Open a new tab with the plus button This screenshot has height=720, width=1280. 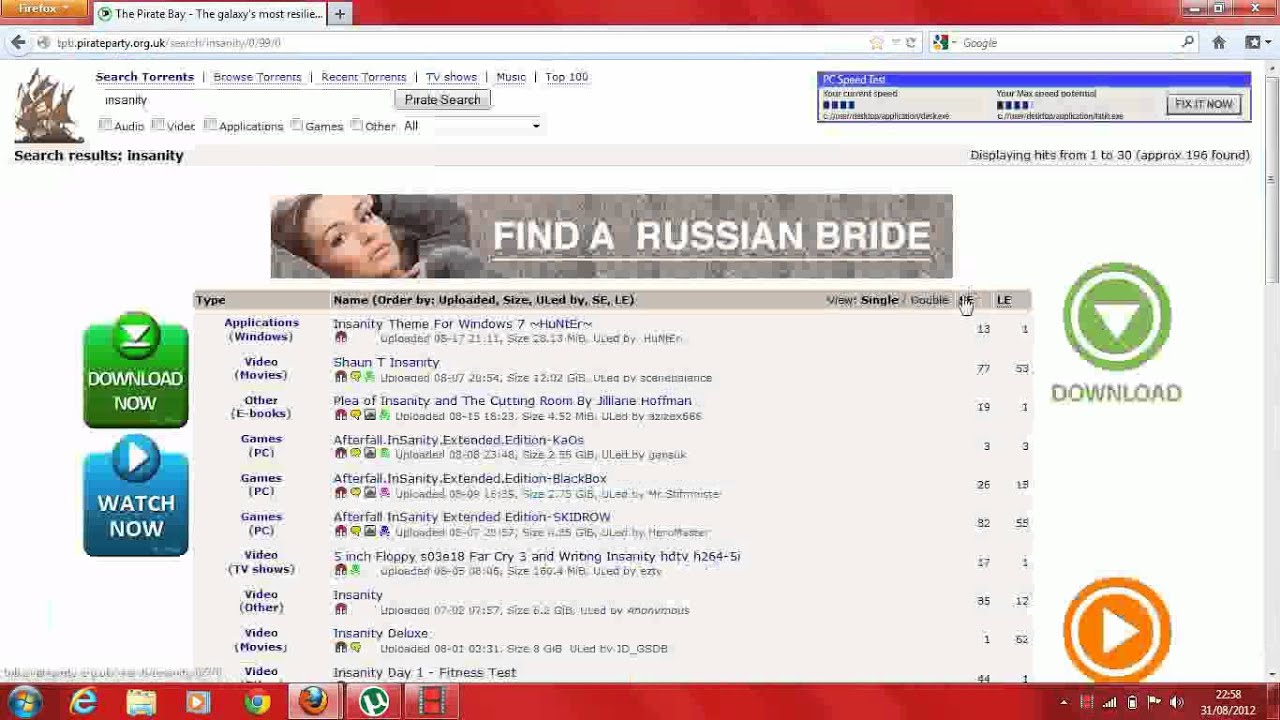tap(339, 14)
